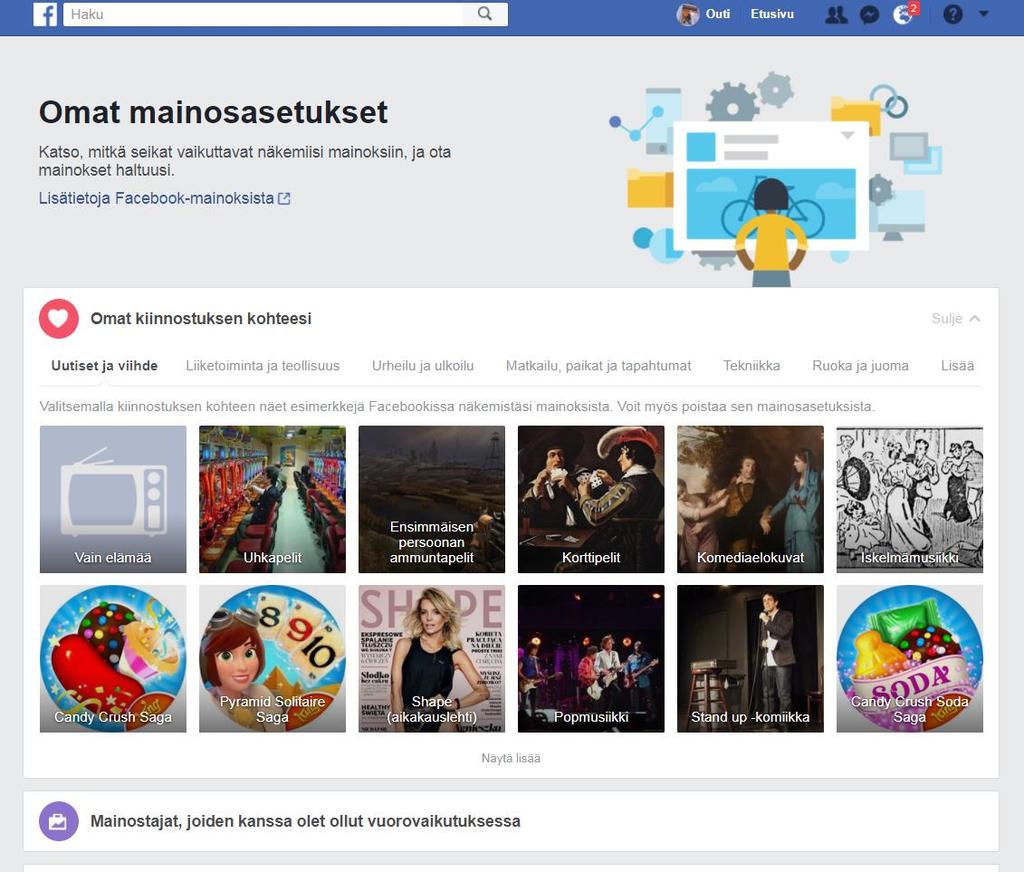Select Pyramid Solitaire Saga tile
The width and height of the screenshot is (1024, 872).
[x=272, y=658]
